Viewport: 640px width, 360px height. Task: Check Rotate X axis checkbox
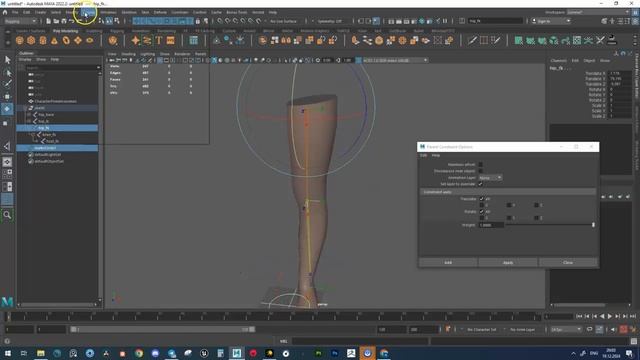pos(481,218)
